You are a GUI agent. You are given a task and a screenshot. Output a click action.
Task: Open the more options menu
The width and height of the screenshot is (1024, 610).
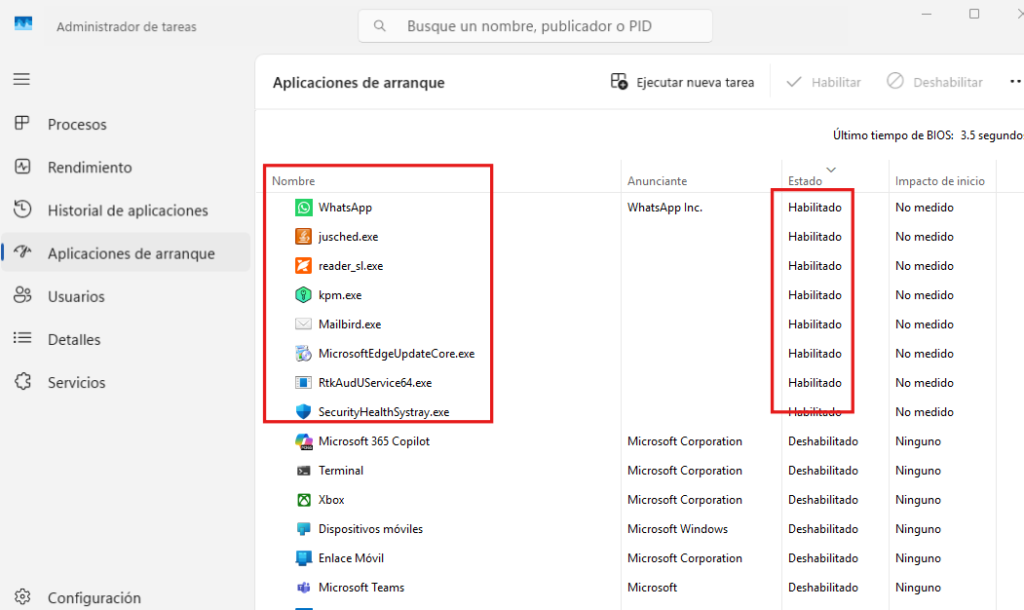1015,81
